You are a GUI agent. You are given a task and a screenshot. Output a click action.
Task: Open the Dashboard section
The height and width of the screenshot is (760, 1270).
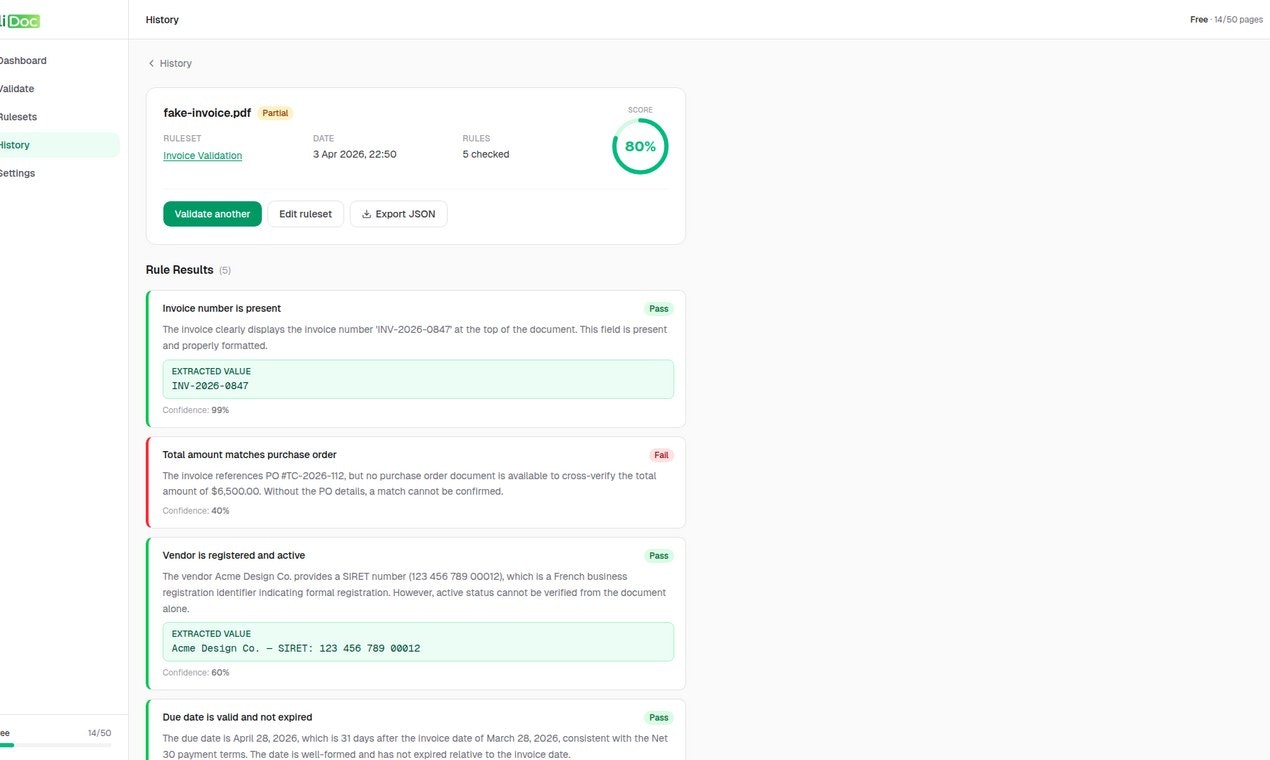(24, 60)
